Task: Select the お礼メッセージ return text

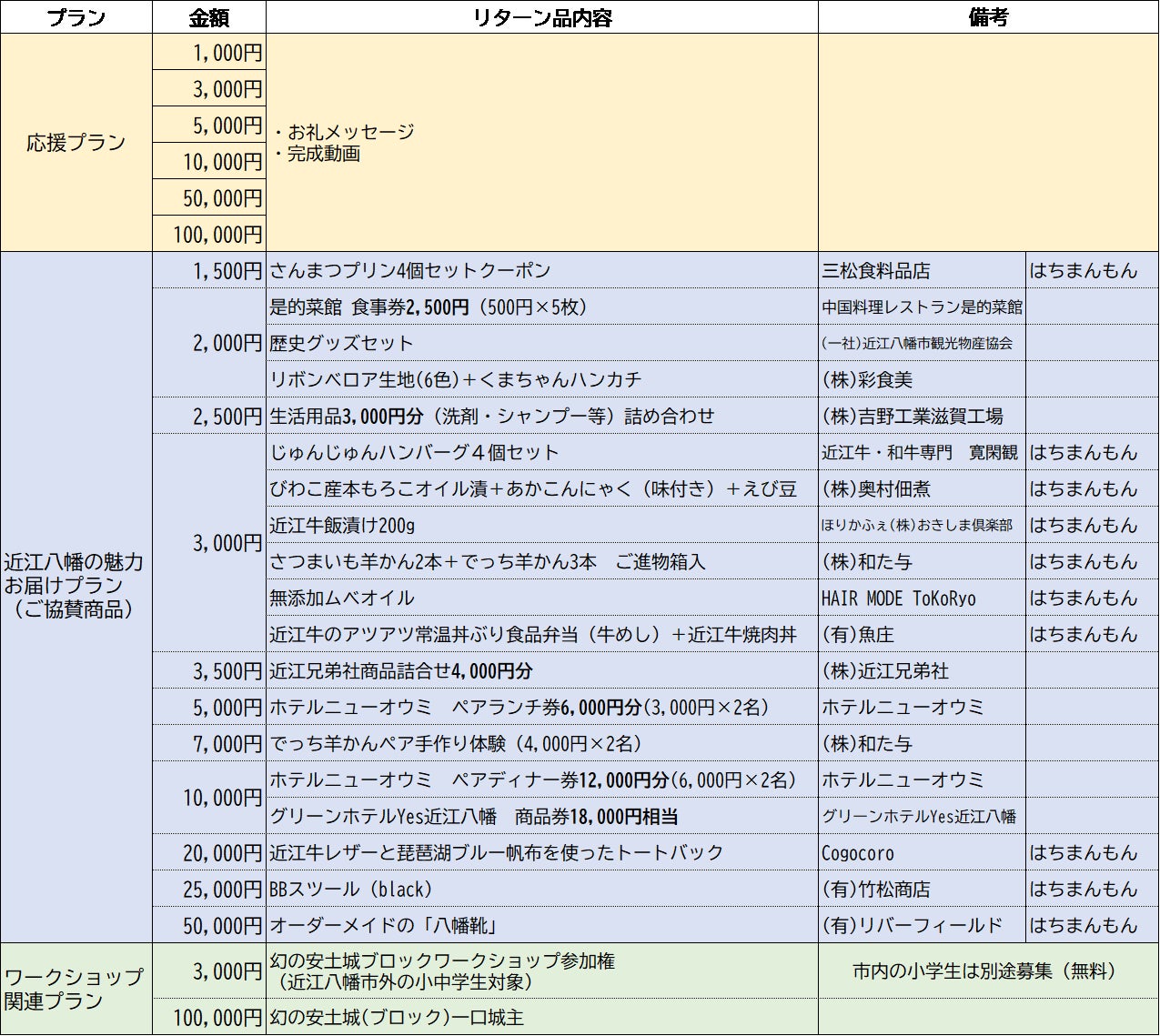Action: [350, 132]
